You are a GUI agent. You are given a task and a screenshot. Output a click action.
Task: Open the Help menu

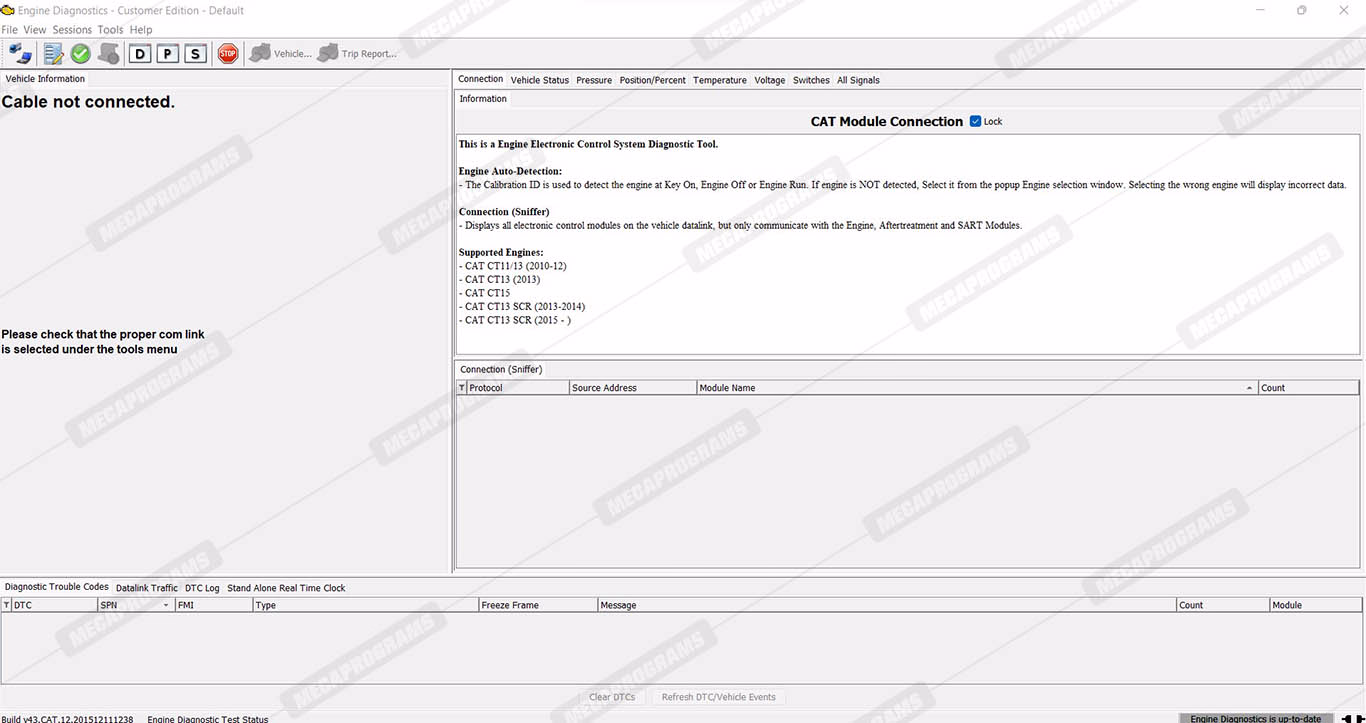click(x=141, y=30)
